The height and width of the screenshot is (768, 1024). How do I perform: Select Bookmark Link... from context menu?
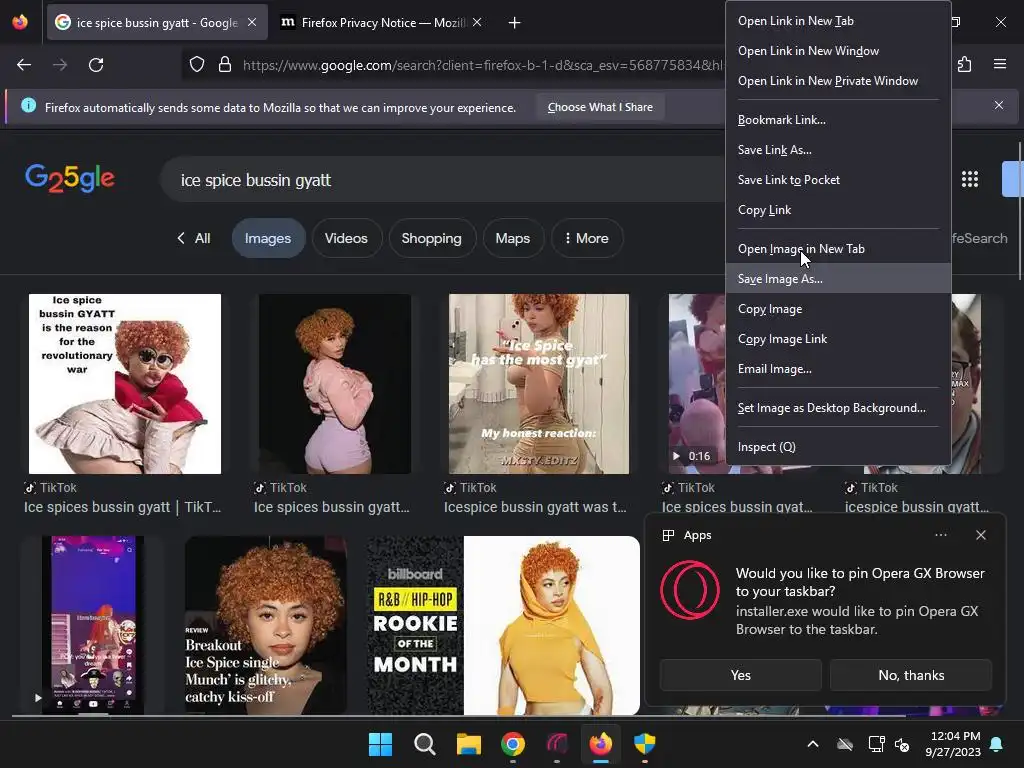[838, 120]
